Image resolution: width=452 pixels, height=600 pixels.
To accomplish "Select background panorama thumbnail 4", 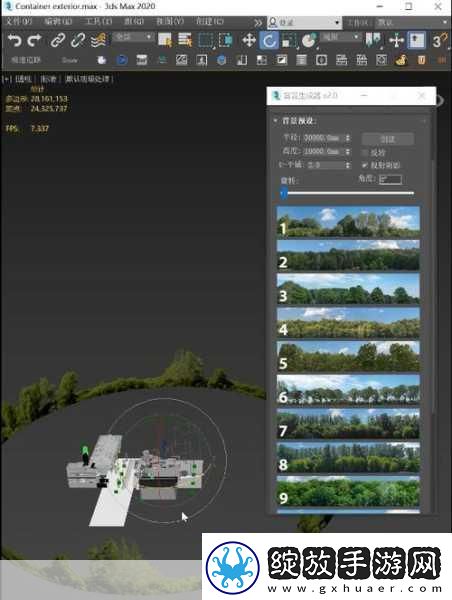I will 348,322.
